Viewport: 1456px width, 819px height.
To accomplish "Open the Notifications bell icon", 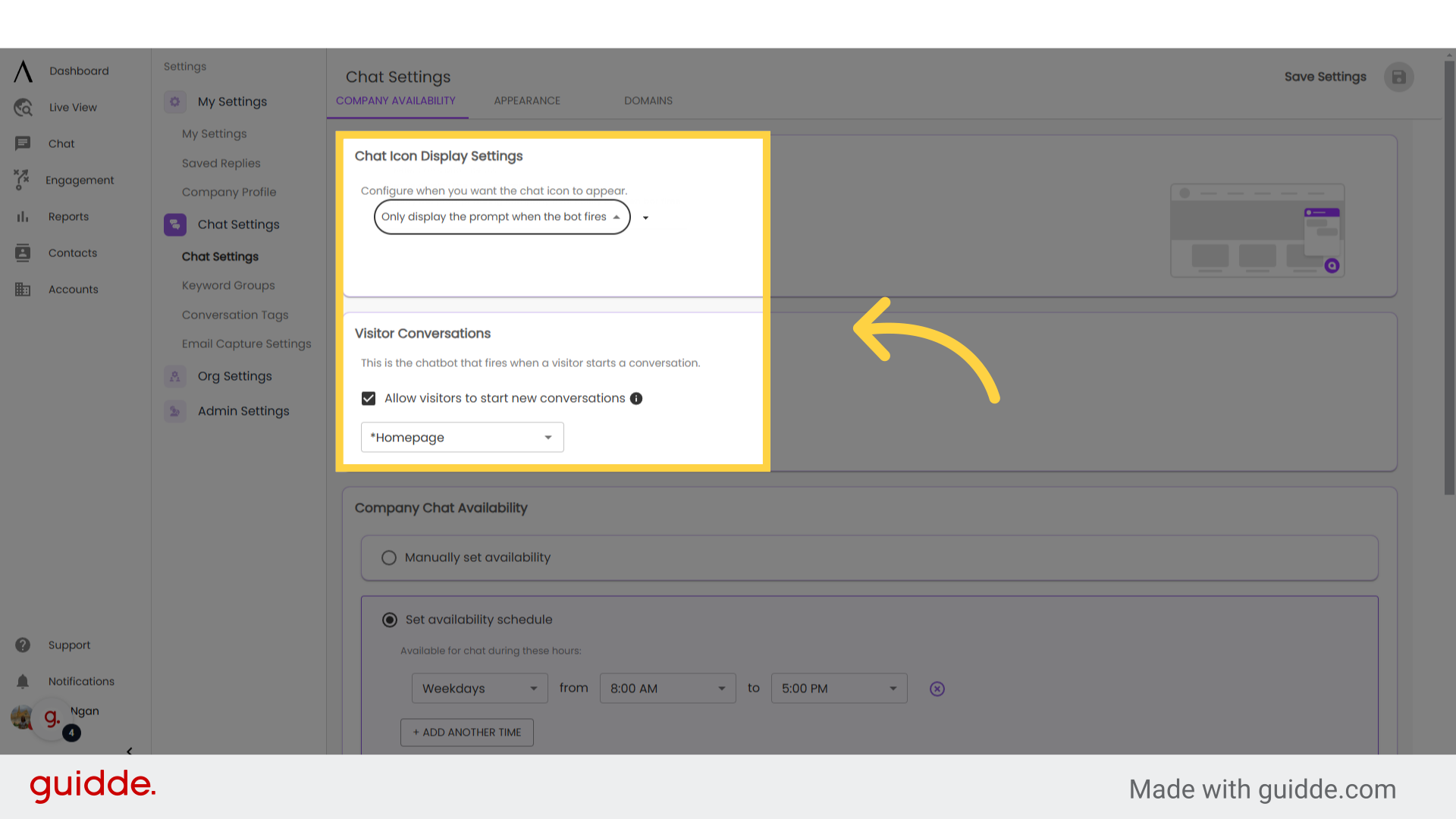I will click(x=23, y=682).
